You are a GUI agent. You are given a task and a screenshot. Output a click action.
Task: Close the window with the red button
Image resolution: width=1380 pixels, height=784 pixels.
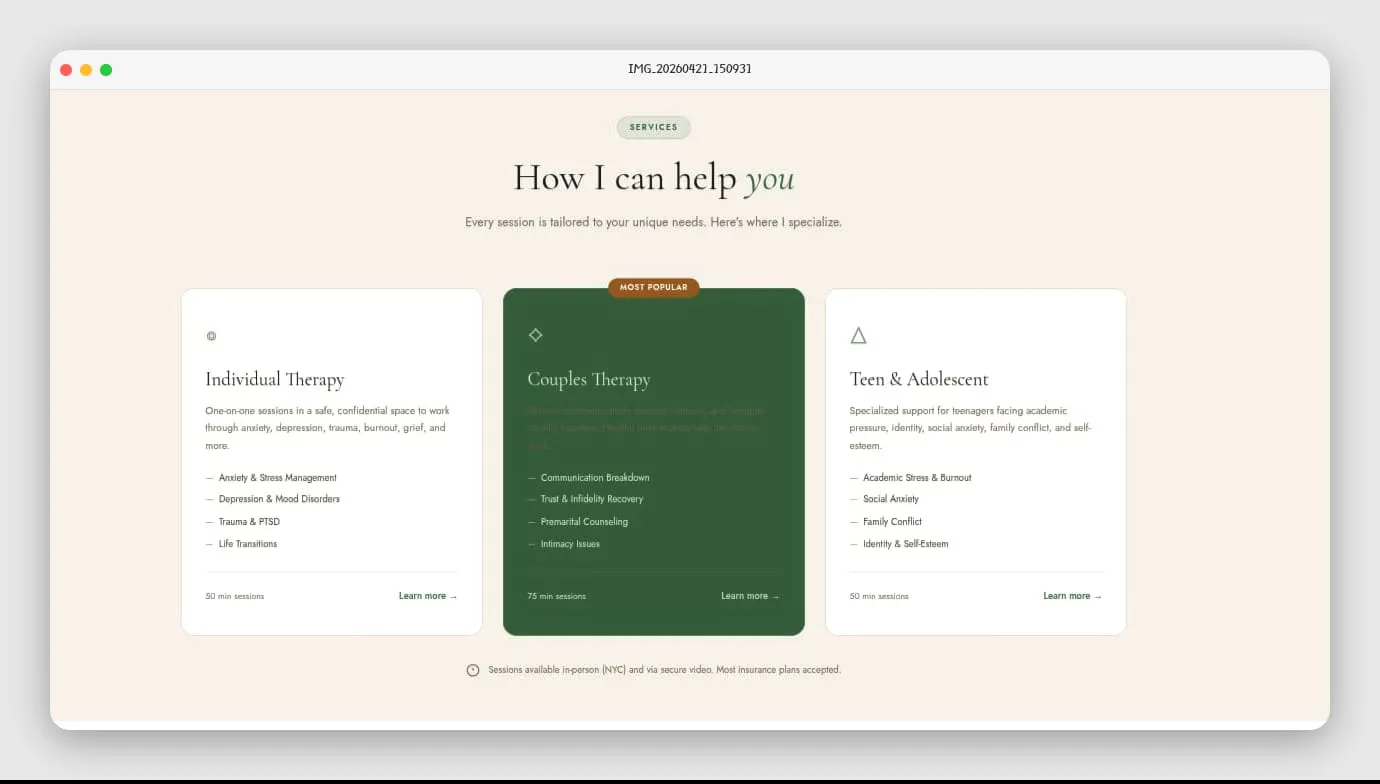(66, 70)
